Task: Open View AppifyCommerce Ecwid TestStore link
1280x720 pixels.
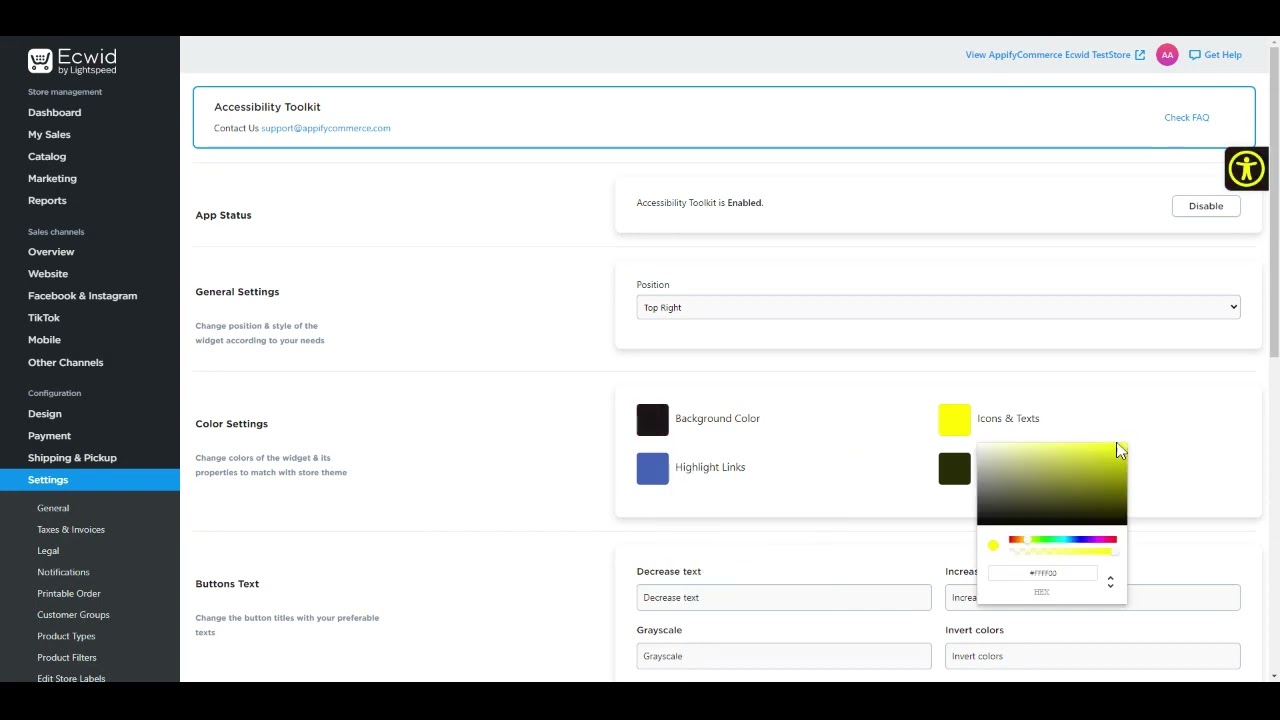Action: click(1048, 55)
